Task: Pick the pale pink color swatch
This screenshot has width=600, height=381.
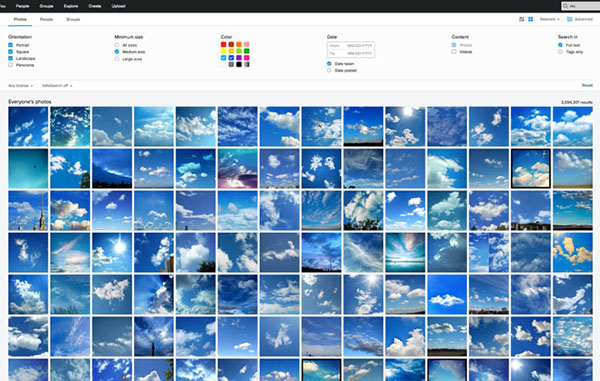Action: click(246, 44)
